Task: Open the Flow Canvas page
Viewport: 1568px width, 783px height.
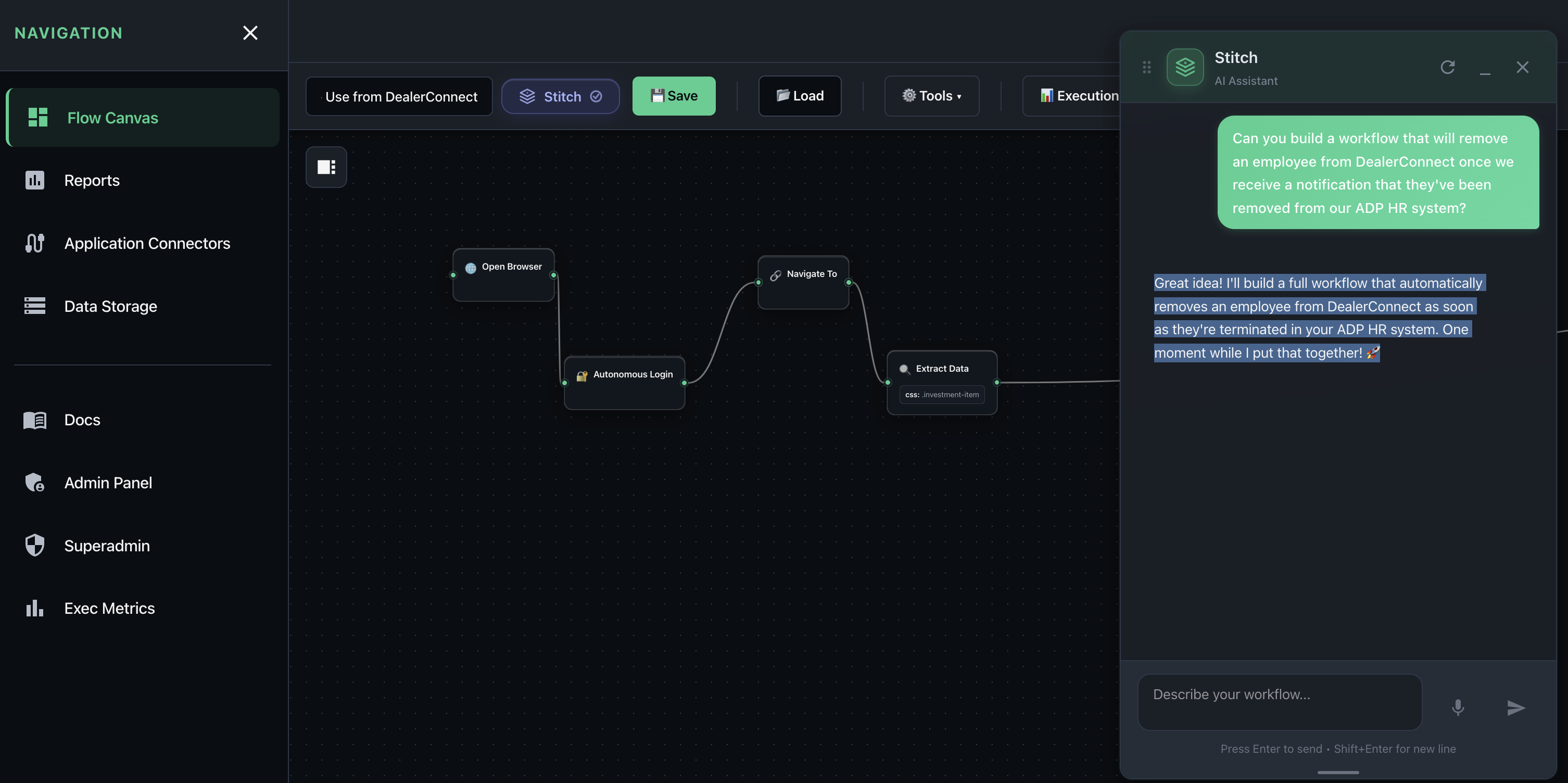Action: (143, 118)
